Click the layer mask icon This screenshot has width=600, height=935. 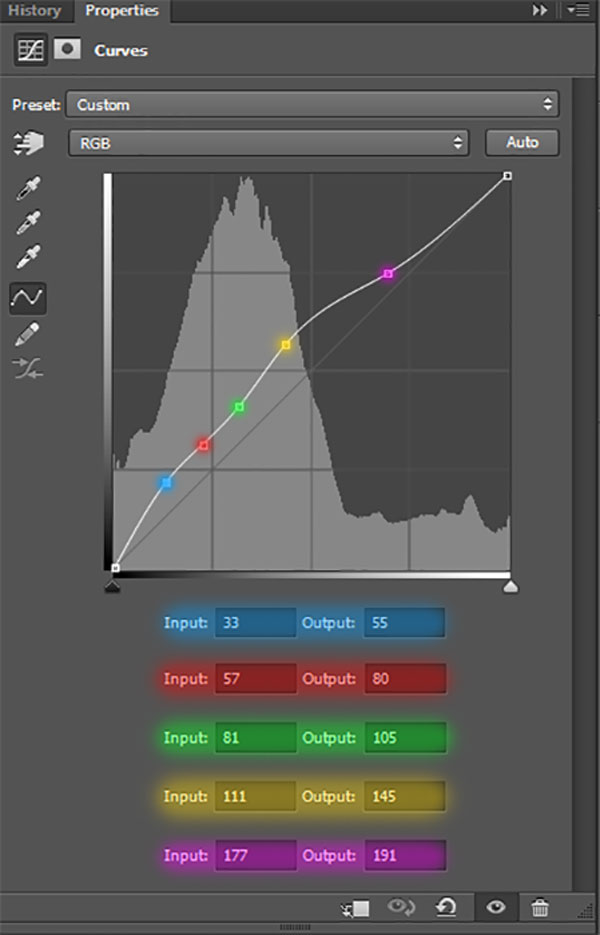[67, 49]
